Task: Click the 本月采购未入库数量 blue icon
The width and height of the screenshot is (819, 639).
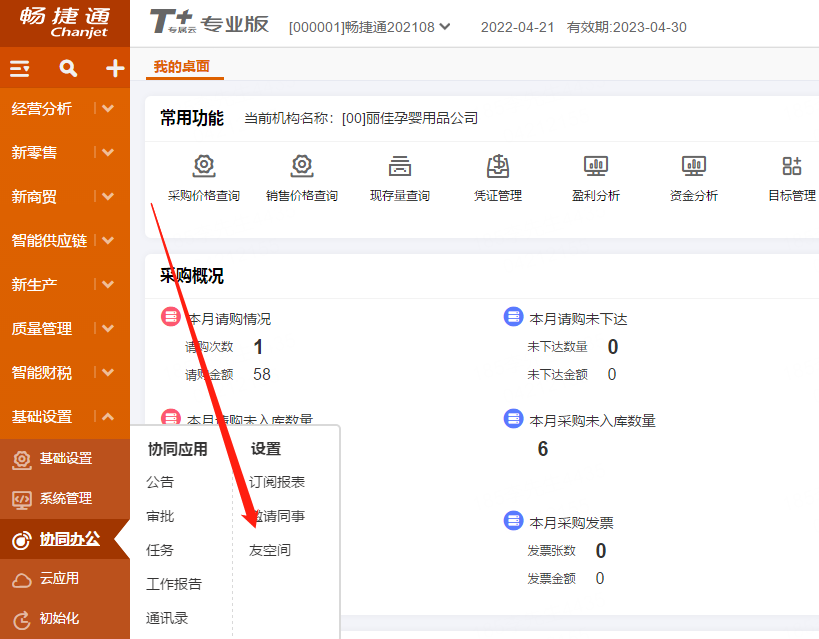Action: [513, 419]
